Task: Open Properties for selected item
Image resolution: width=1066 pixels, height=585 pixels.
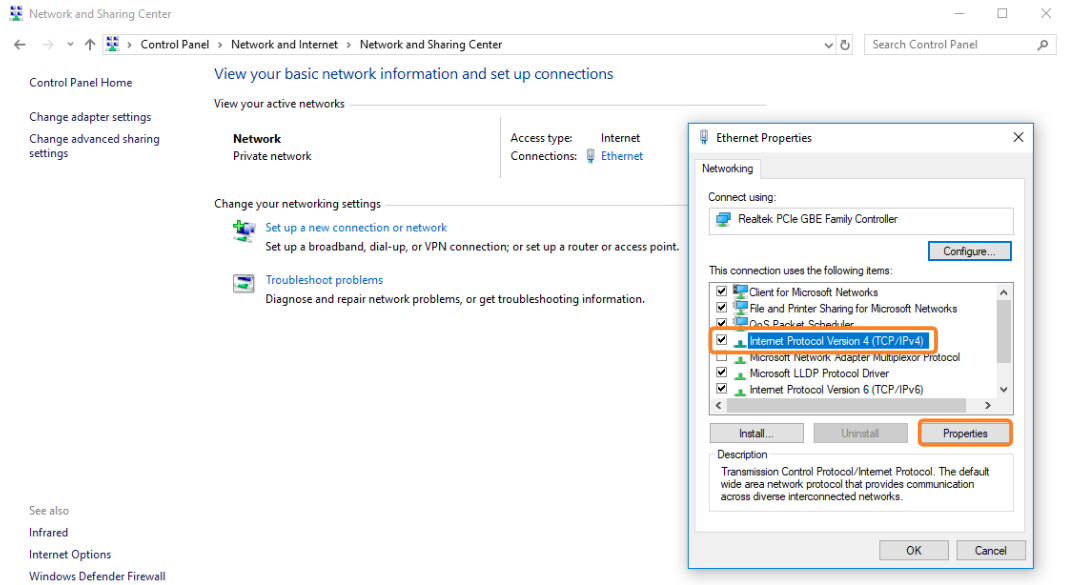Action: coord(965,433)
